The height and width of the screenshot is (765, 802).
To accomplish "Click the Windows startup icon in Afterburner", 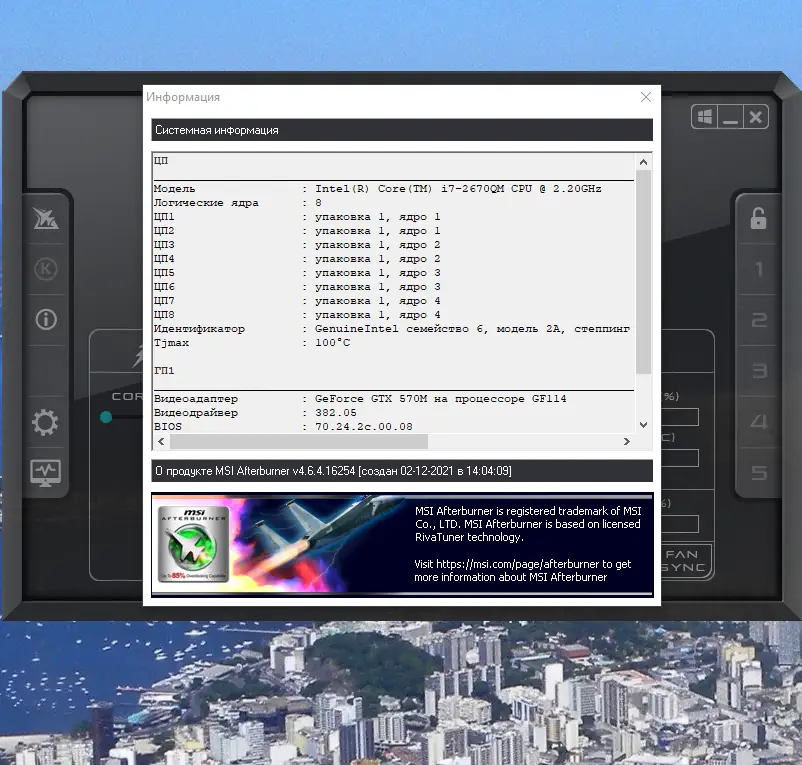I will point(704,117).
